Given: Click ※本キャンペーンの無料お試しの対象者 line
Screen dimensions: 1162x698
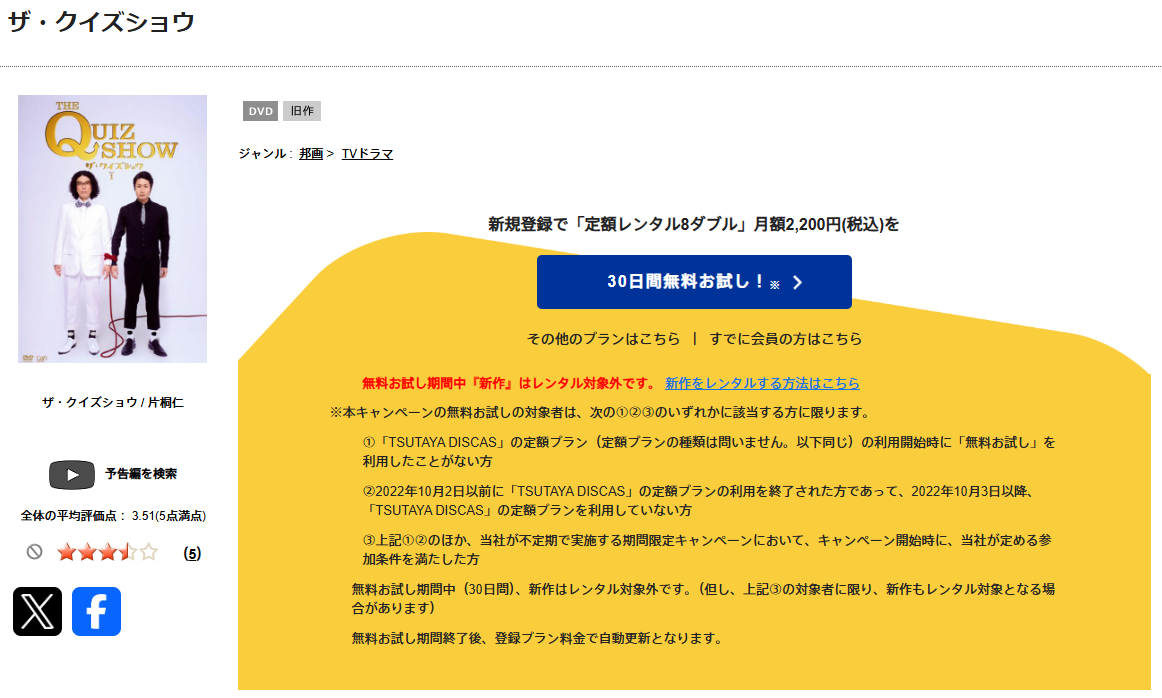Looking at the screenshot, I should (x=601, y=412).
